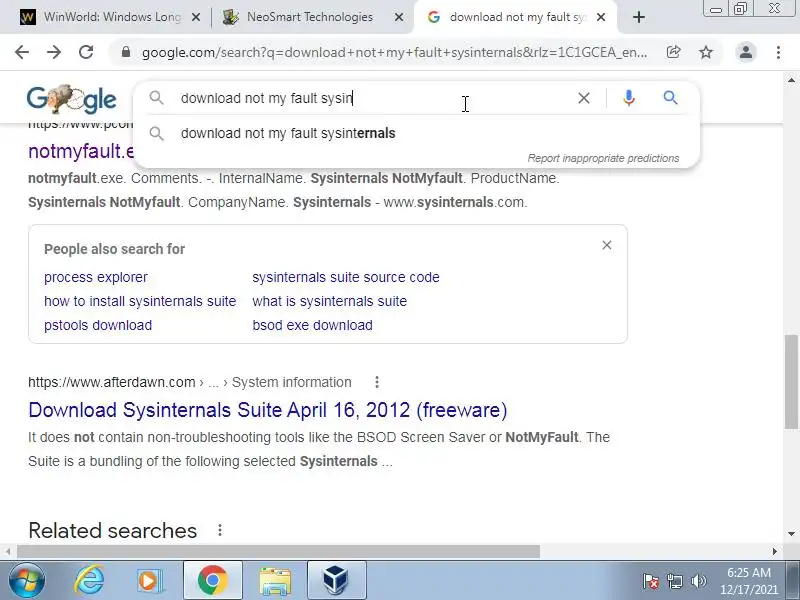Click the Action Center flag icon
Viewport: 800px width, 600px height.
[x=651, y=581]
